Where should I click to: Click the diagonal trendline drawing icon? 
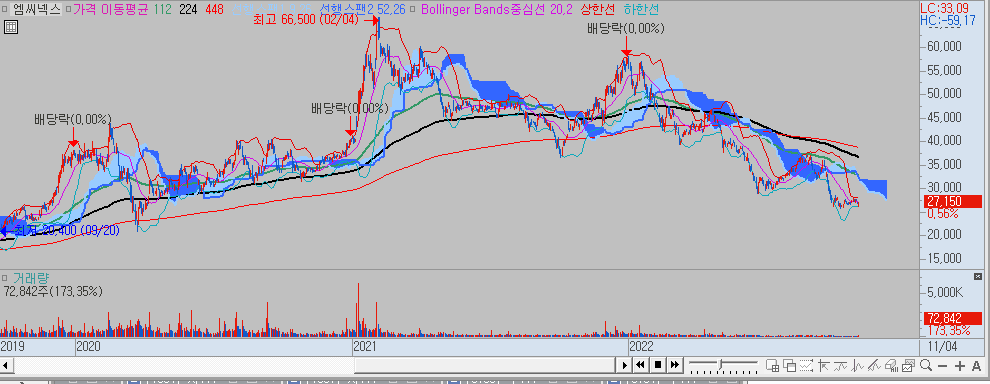click(x=874, y=365)
